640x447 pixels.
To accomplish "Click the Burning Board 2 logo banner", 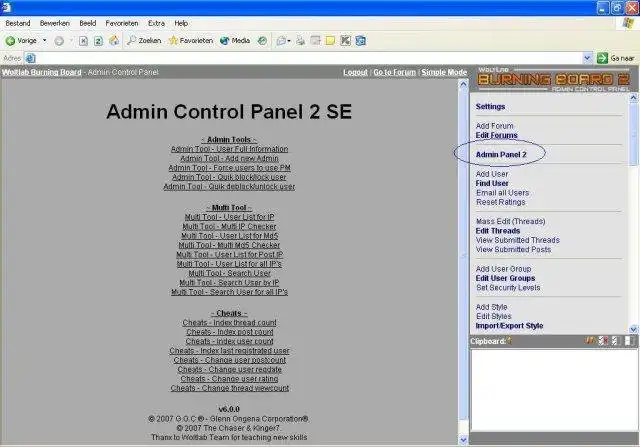I will (x=553, y=80).
